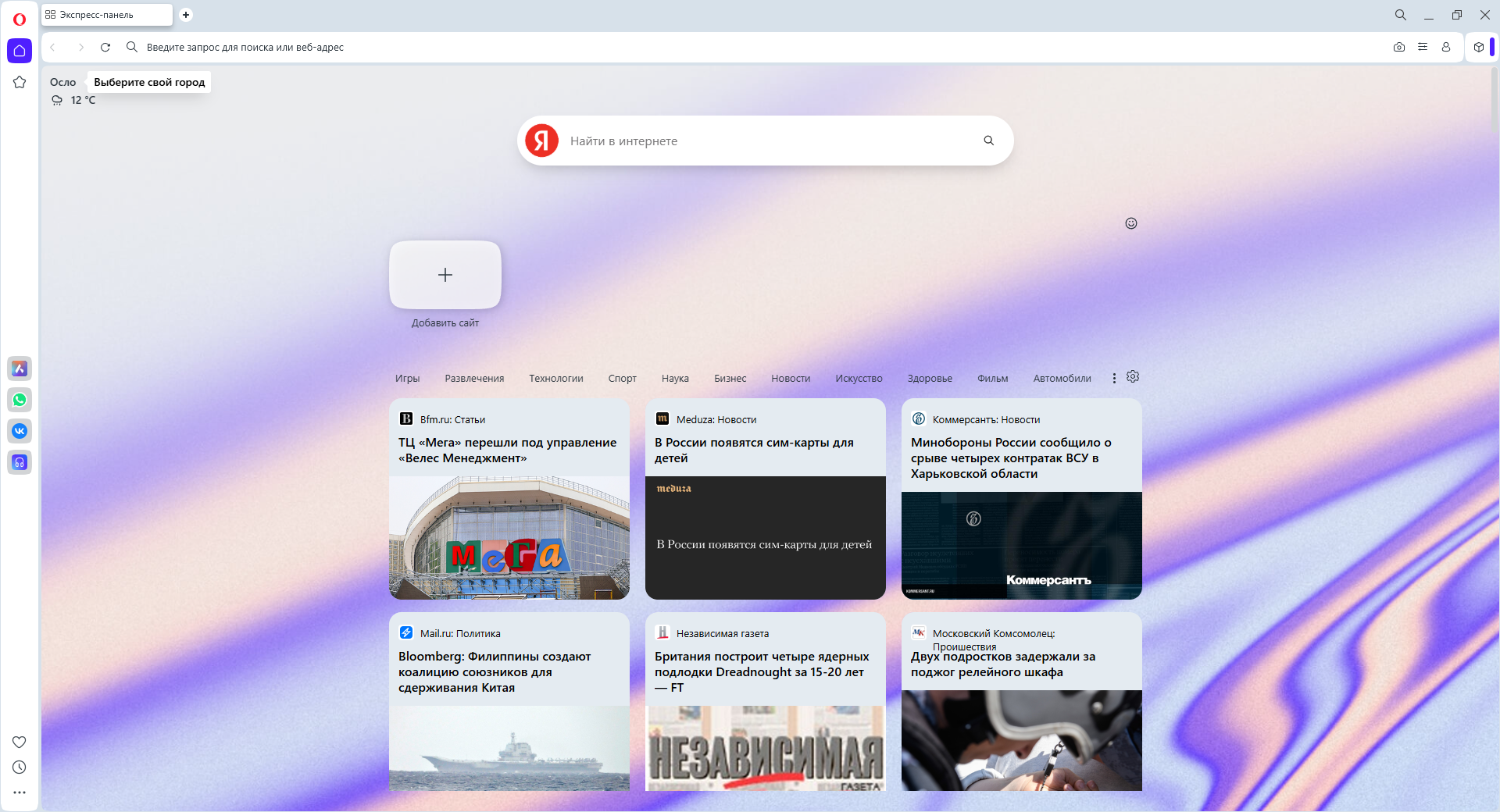Click the Yandex logo in search box
This screenshot has width=1500, height=812.
tap(542, 141)
